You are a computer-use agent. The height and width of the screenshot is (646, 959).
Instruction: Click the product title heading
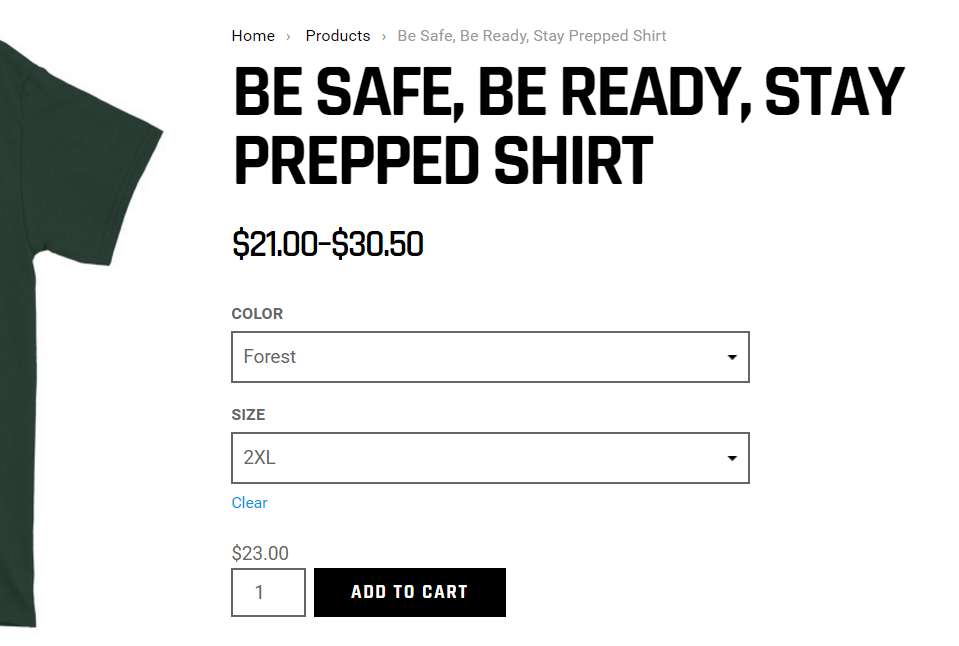tap(569, 125)
